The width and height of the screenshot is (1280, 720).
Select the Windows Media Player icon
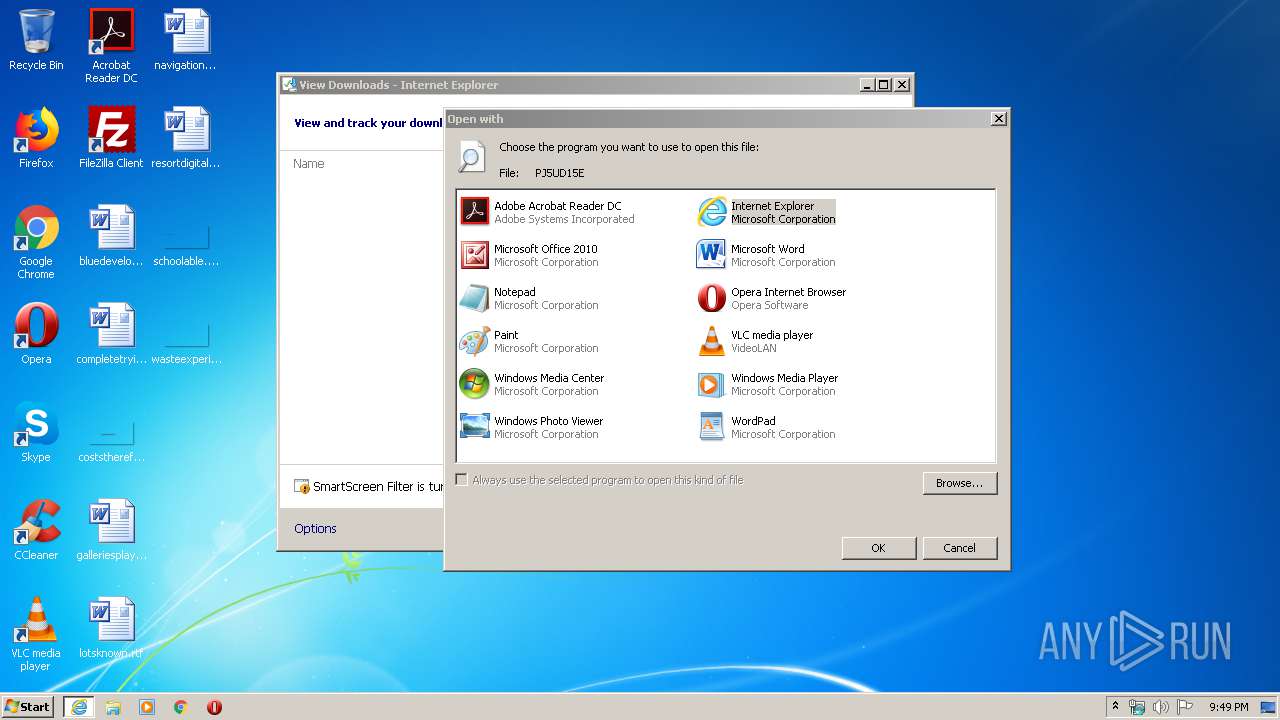[711, 384]
